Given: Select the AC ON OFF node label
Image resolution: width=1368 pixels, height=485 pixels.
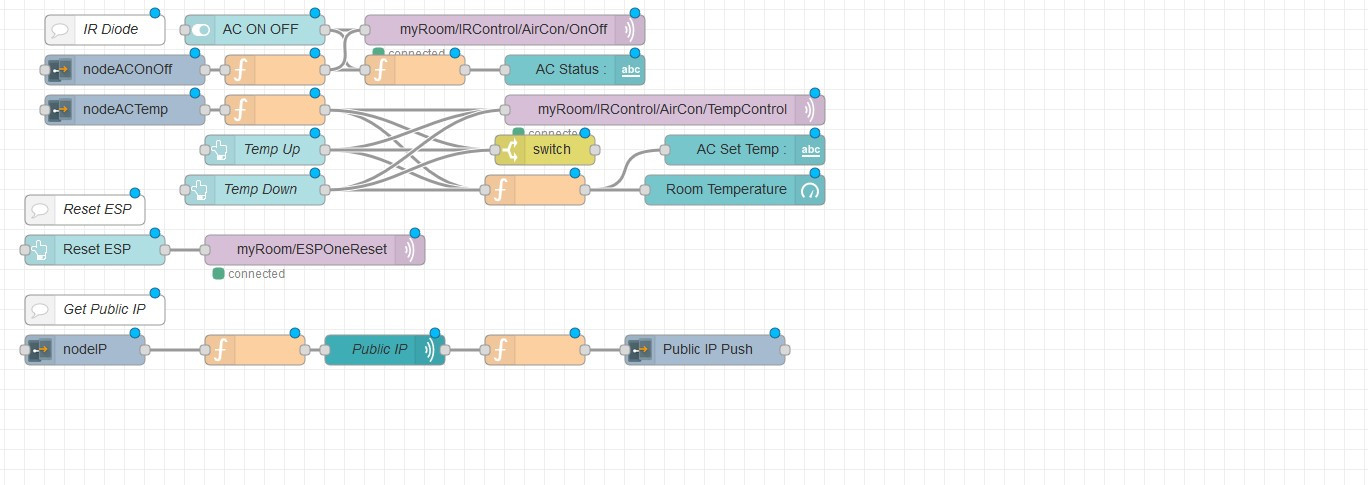Looking at the screenshot, I should (x=260, y=29).
